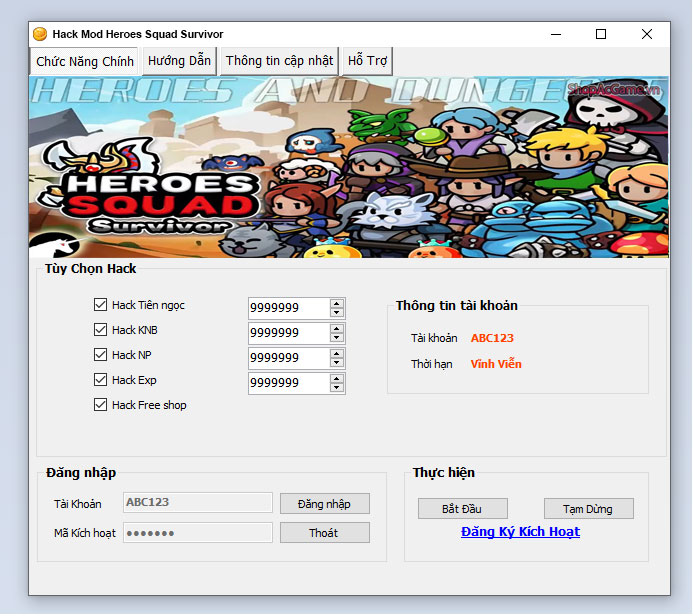Image resolution: width=693 pixels, height=616 pixels.
Task: Click the orange app icon in title bar
Action: point(40,34)
